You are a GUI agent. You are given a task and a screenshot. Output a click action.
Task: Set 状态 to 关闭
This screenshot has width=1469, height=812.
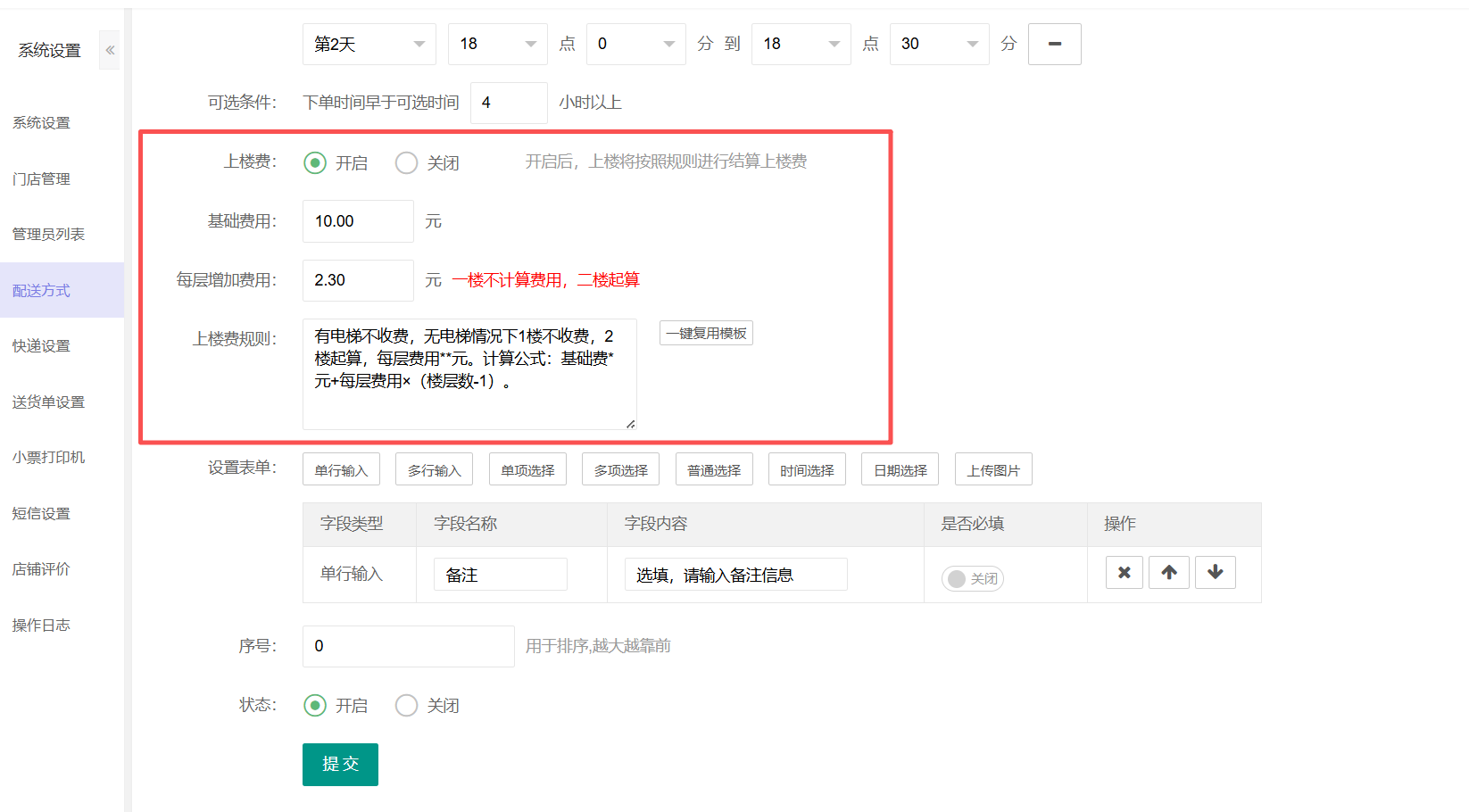click(406, 706)
